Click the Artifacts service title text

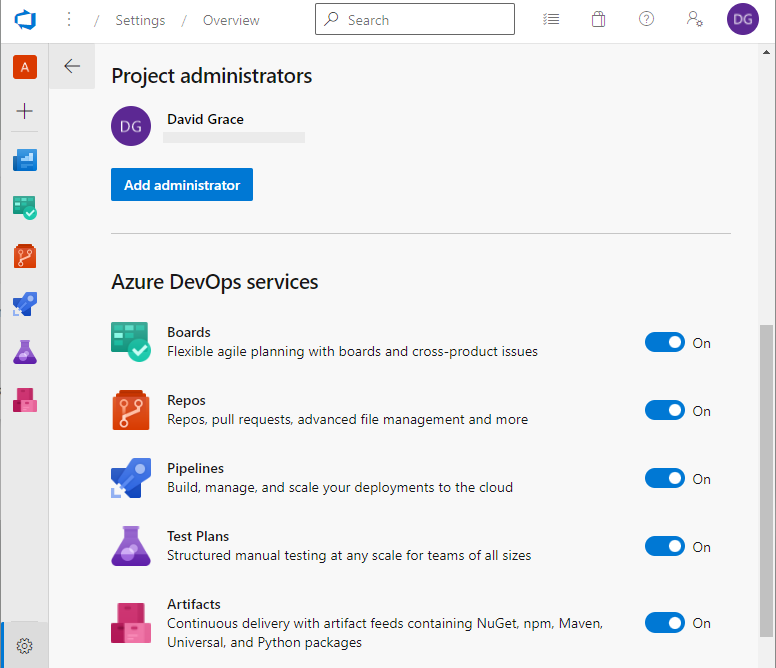point(194,604)
